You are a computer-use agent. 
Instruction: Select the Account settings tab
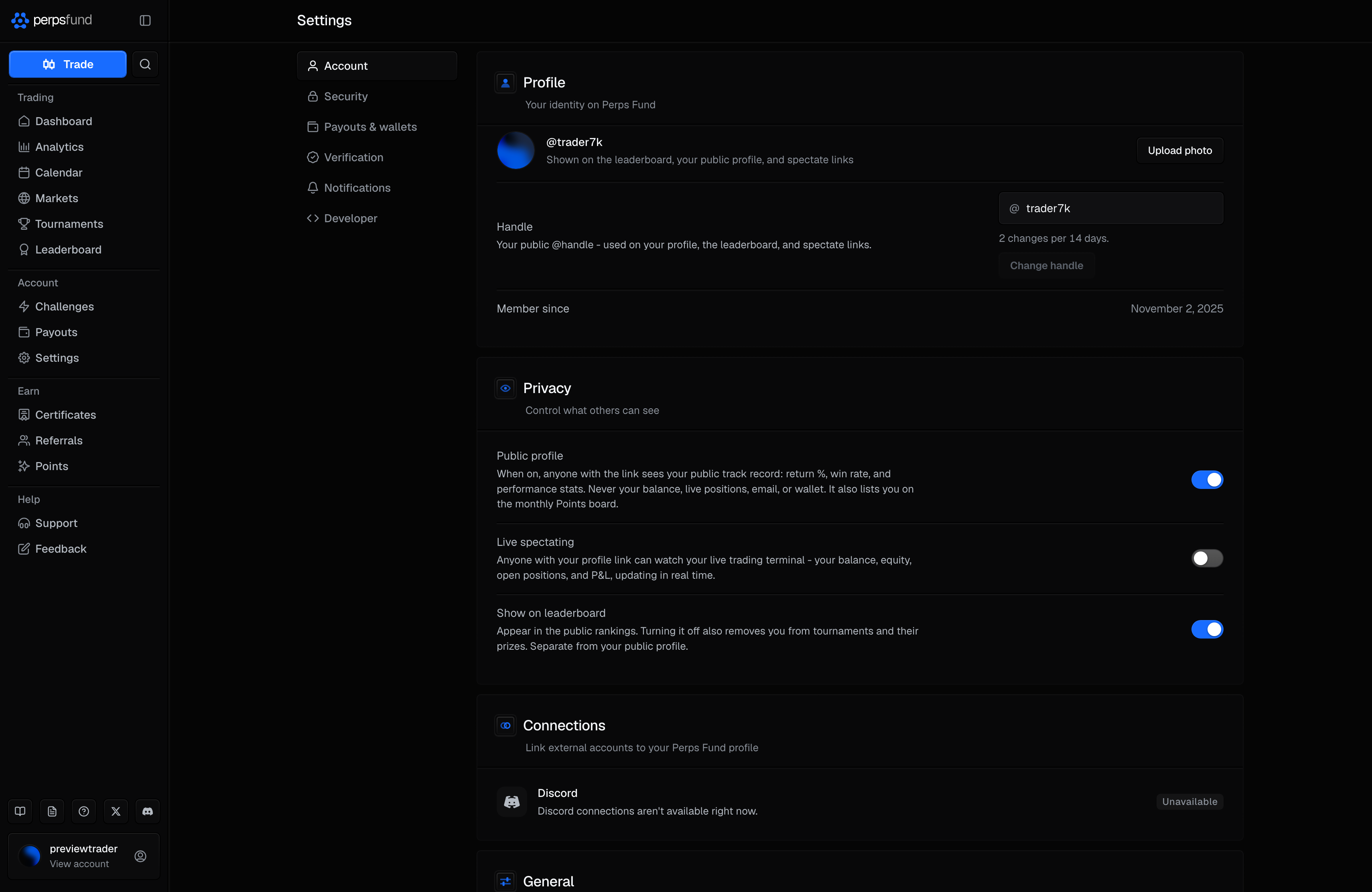click(377, 66)
